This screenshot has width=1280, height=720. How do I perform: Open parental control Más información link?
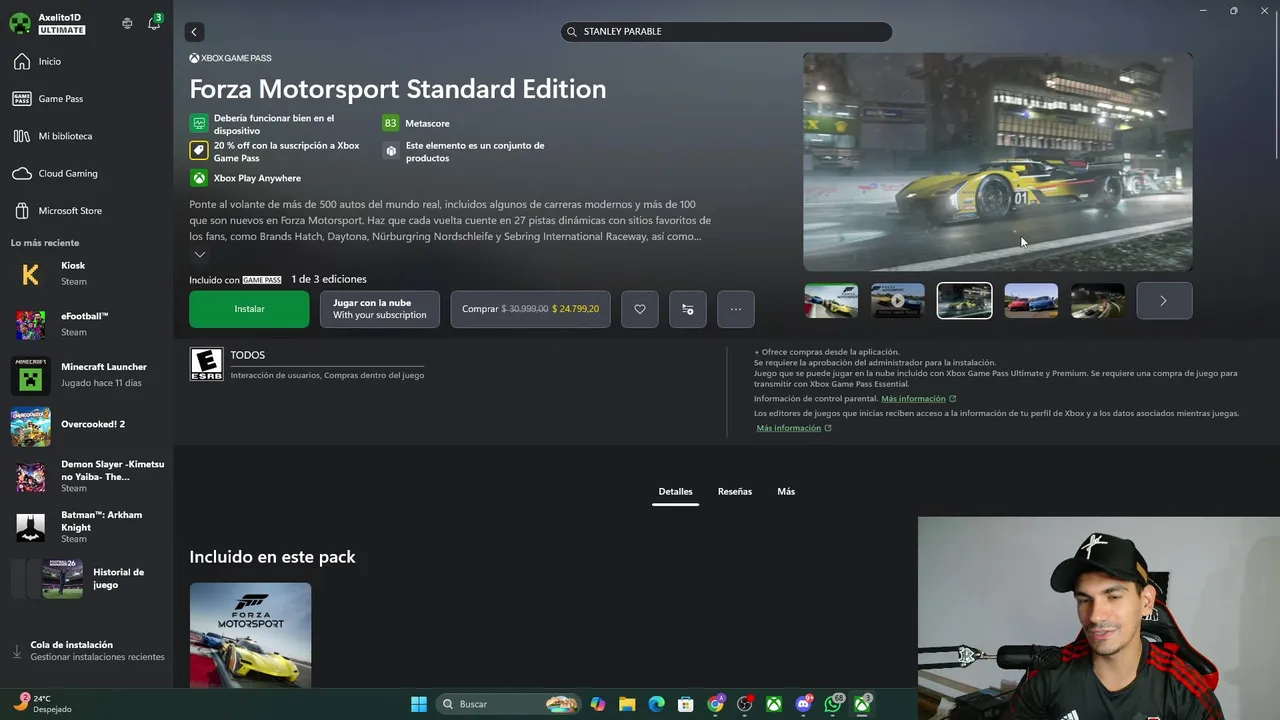[913, 399]
